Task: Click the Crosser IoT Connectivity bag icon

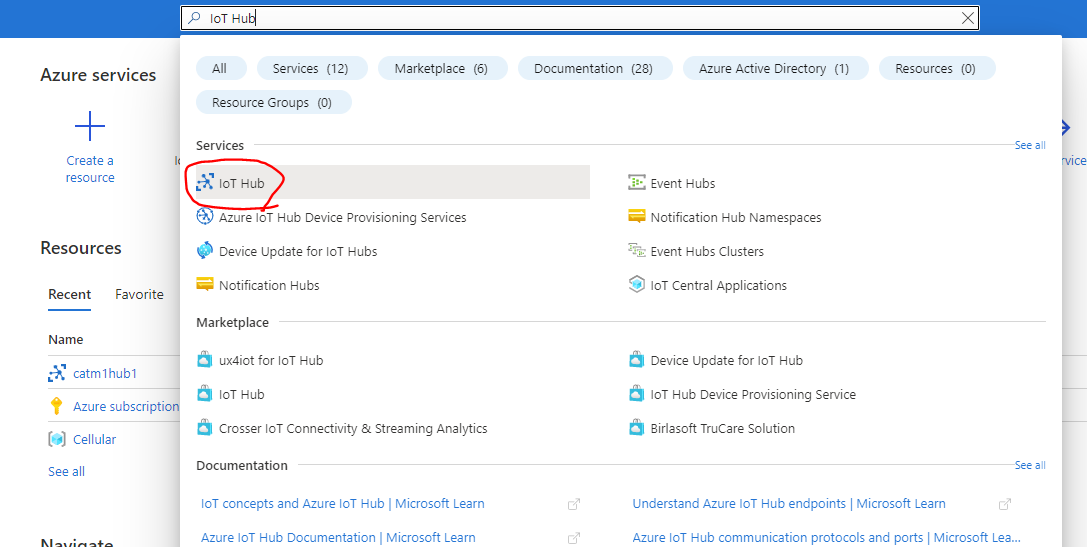Action: coord(205,428)
